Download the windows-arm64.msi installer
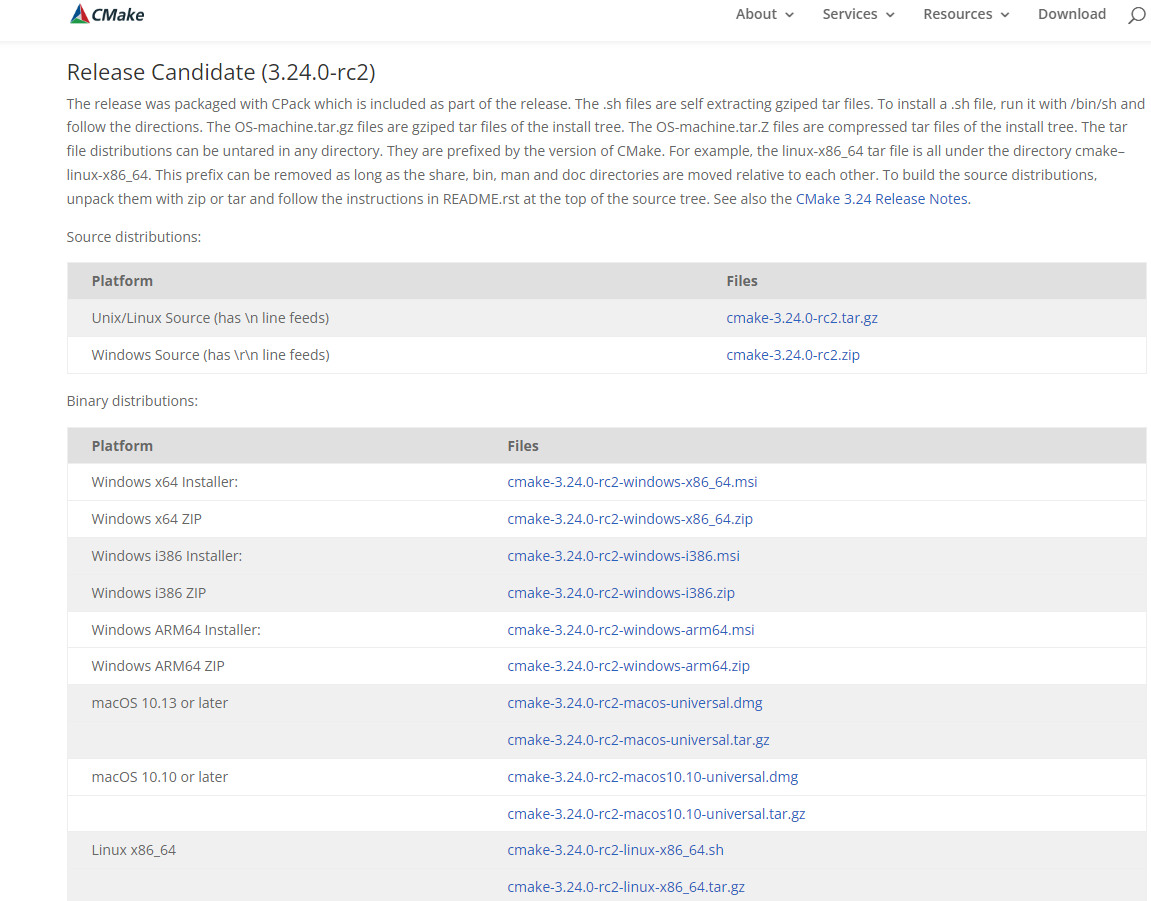The image size is (1151, 901). pyautogui.click(x=631, y=630)
